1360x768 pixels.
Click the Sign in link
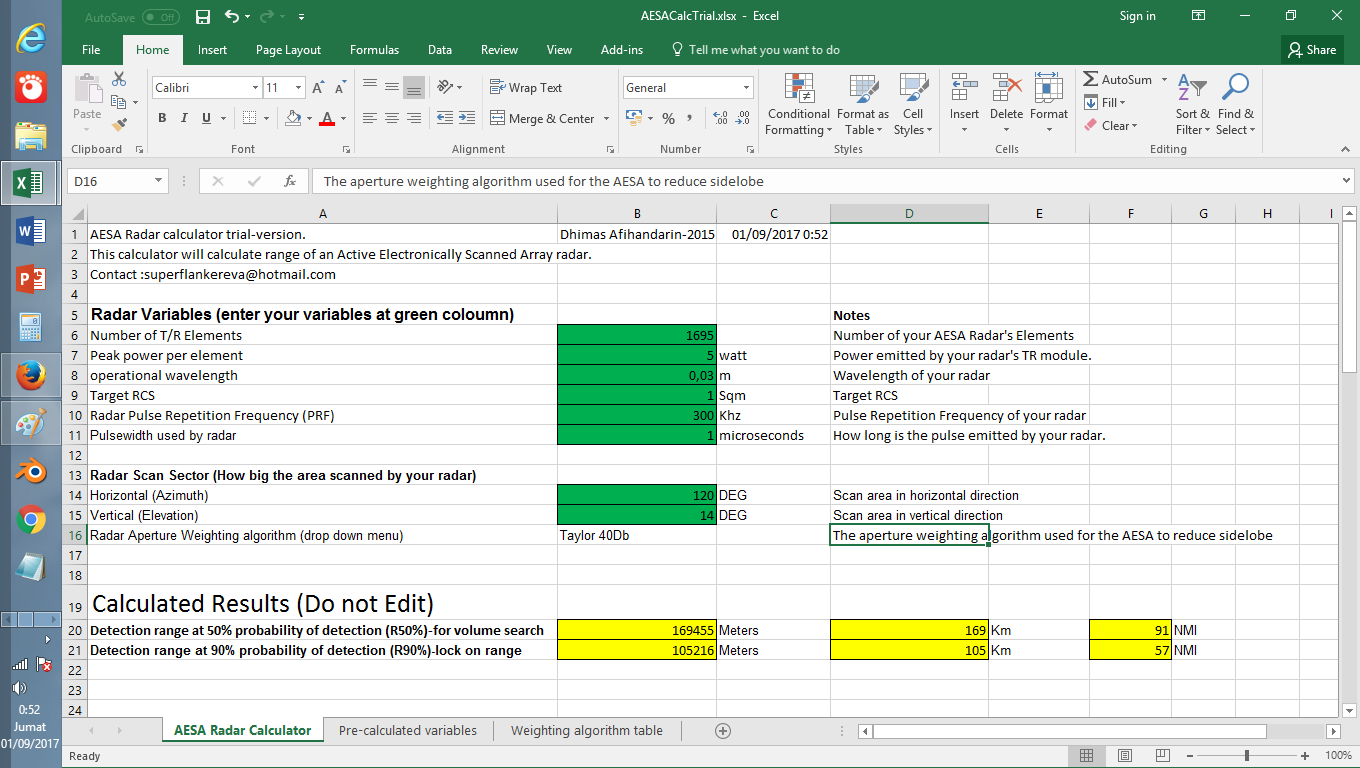1138,16
